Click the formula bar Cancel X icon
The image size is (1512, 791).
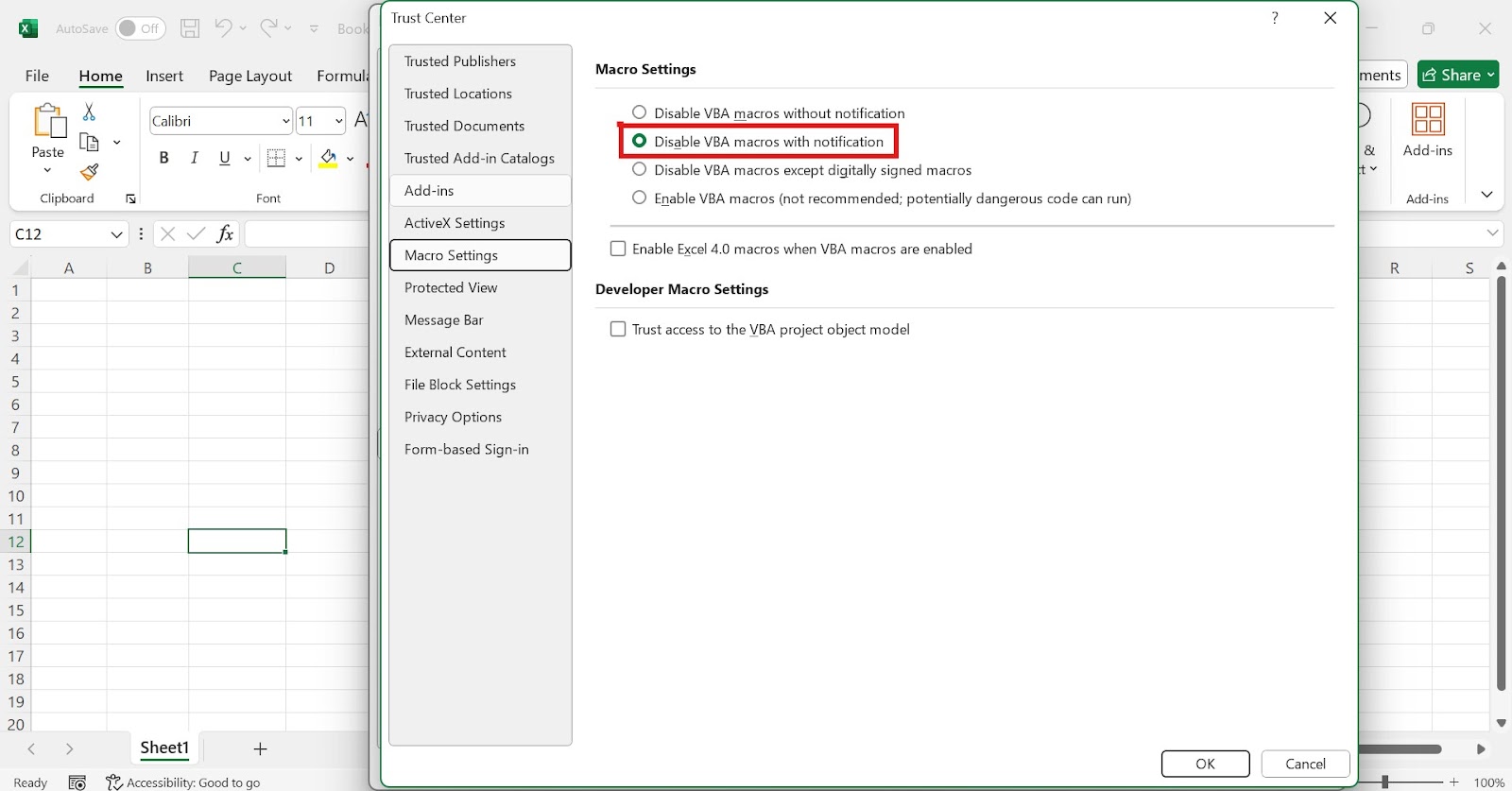(x=167, y=233)
